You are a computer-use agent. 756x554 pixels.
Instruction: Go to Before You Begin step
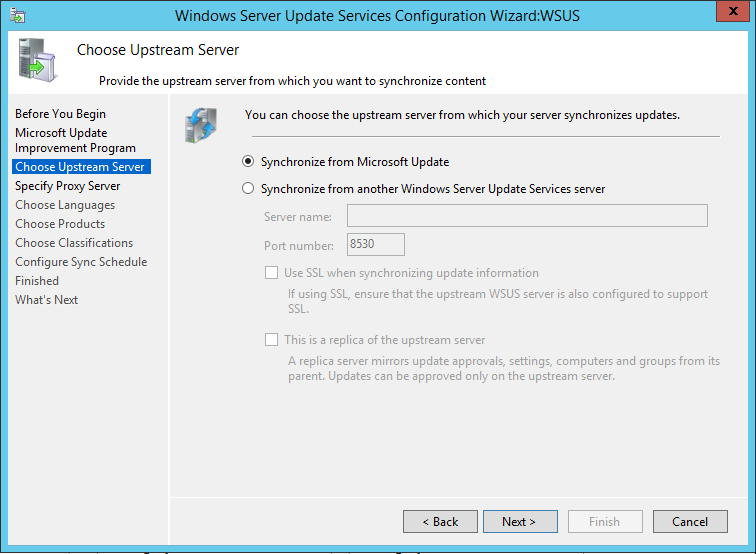tap(60, 114)
